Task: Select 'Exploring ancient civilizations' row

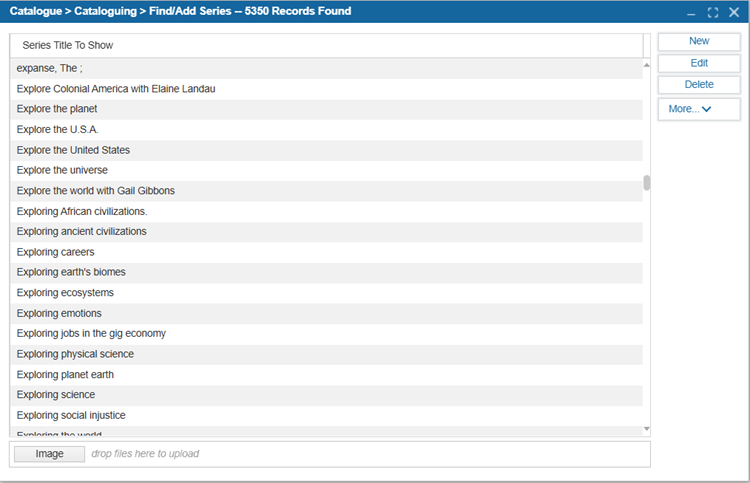Action: [x=326, y=231]
